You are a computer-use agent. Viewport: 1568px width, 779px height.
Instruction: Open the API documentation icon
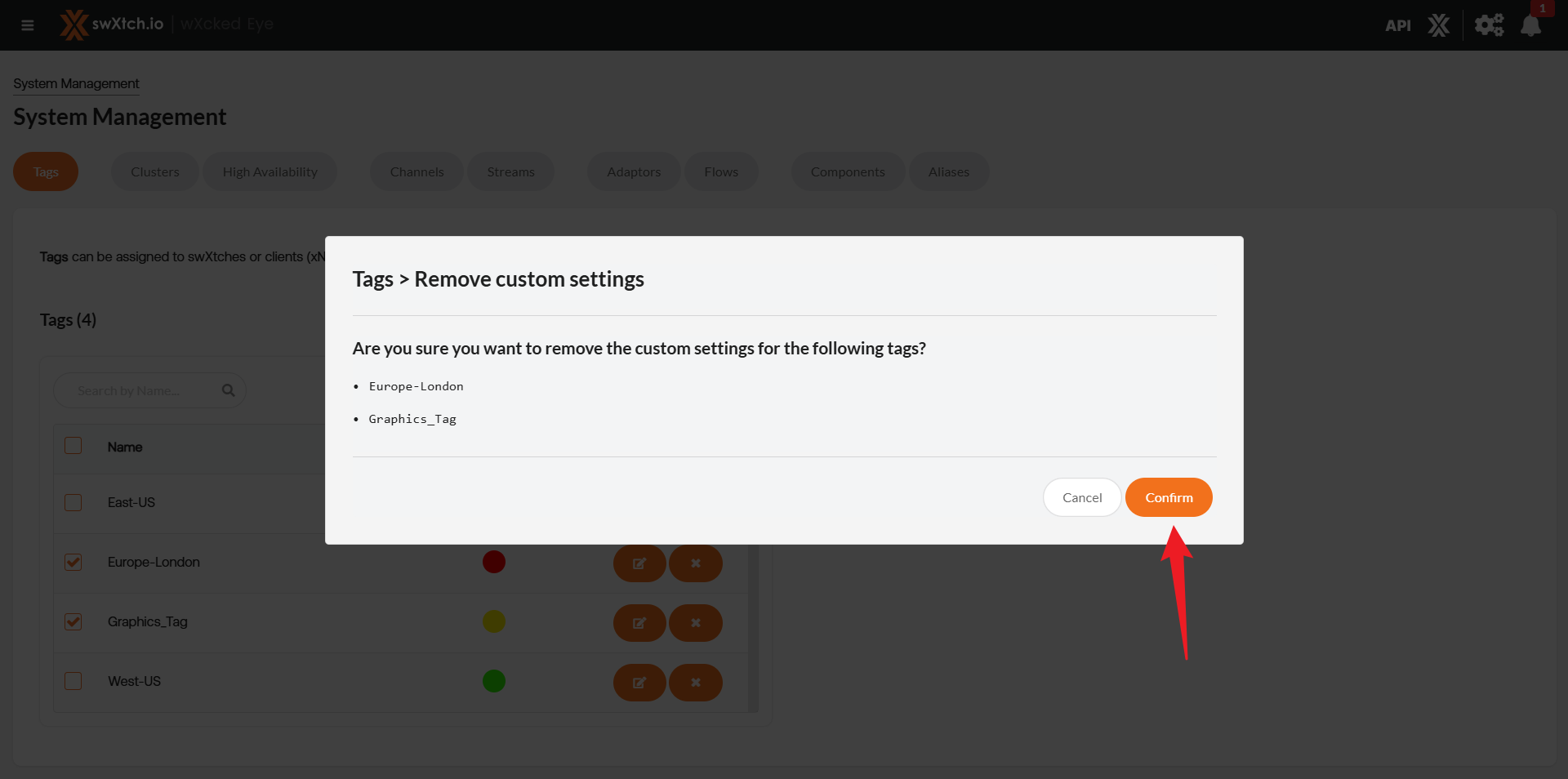pos(1397,25)
